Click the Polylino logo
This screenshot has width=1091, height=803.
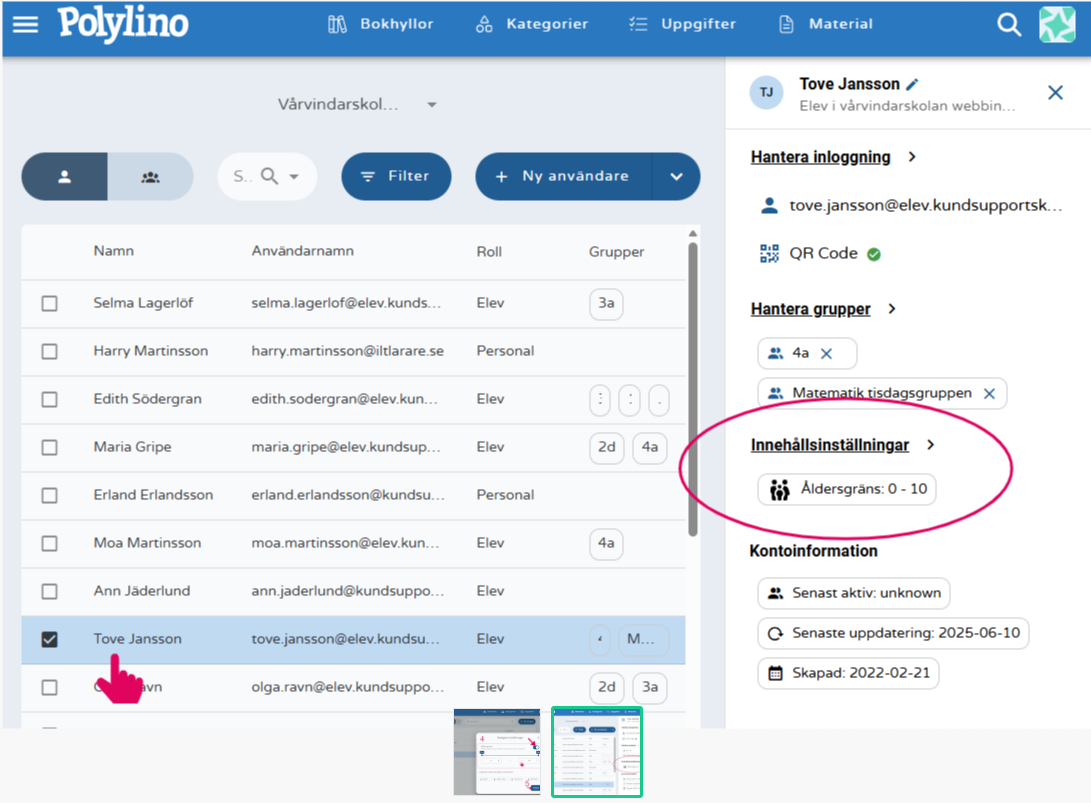click(123, 24)
